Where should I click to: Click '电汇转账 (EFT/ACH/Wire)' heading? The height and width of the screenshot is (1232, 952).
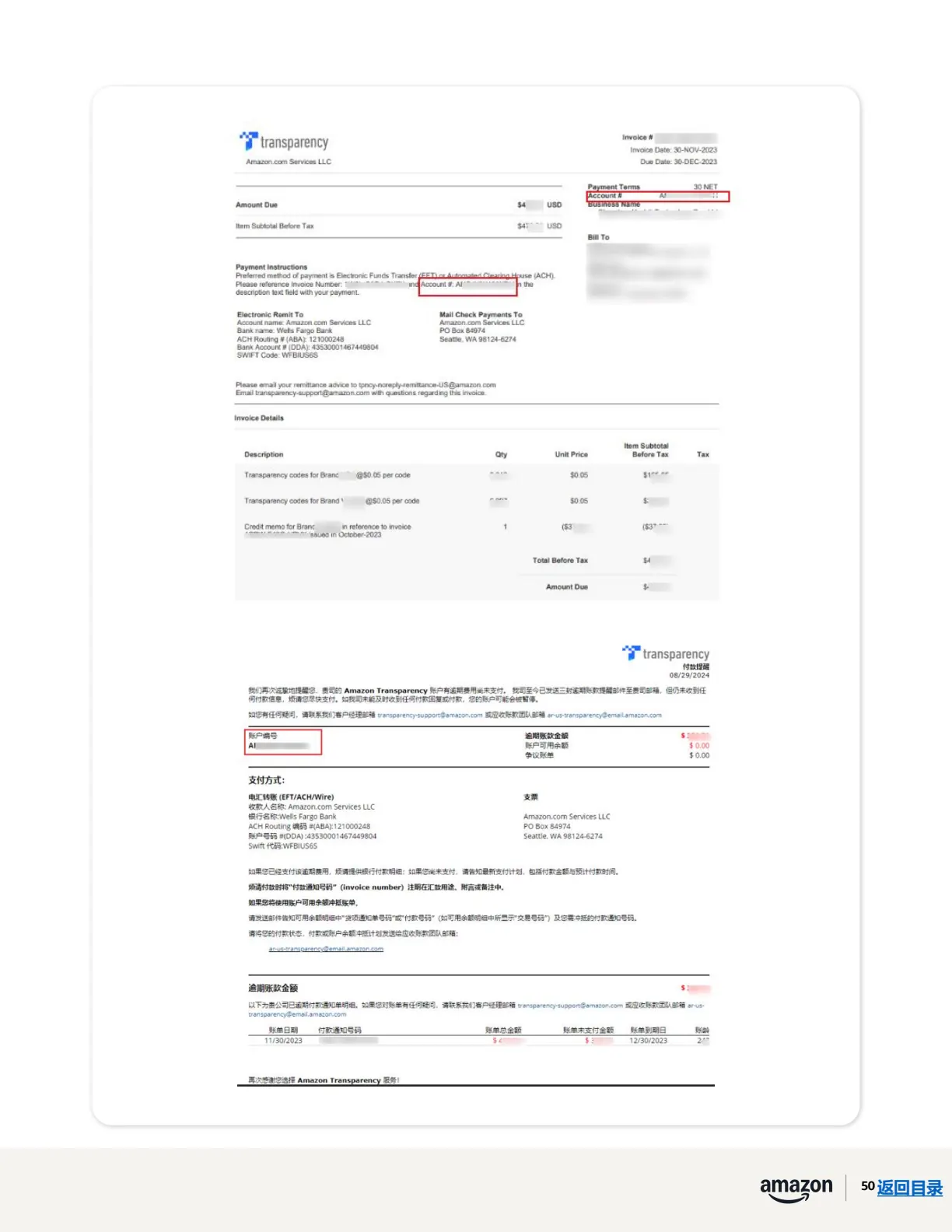[291, 797]
